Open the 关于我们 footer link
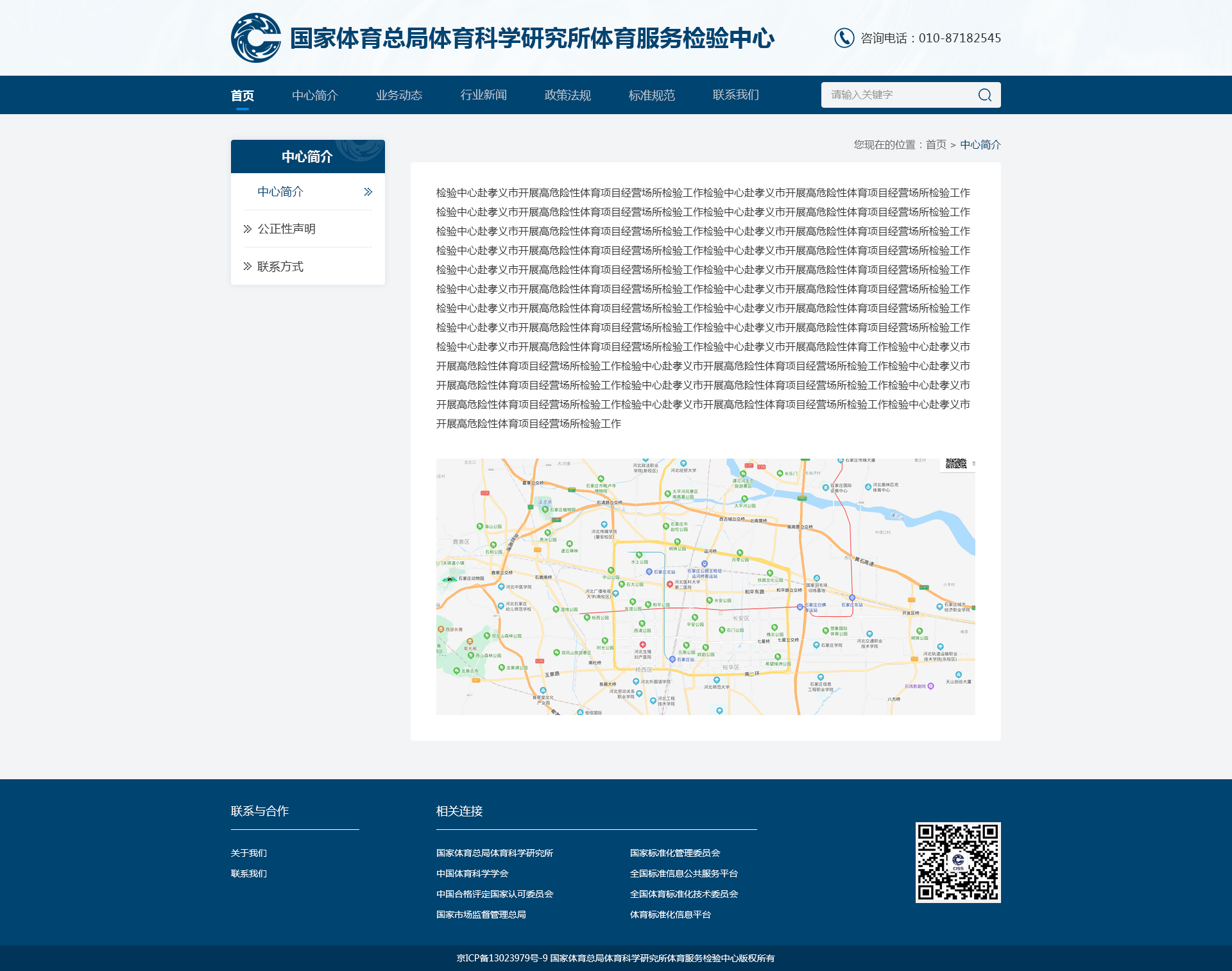1232x971 pixels. point(248,853)
